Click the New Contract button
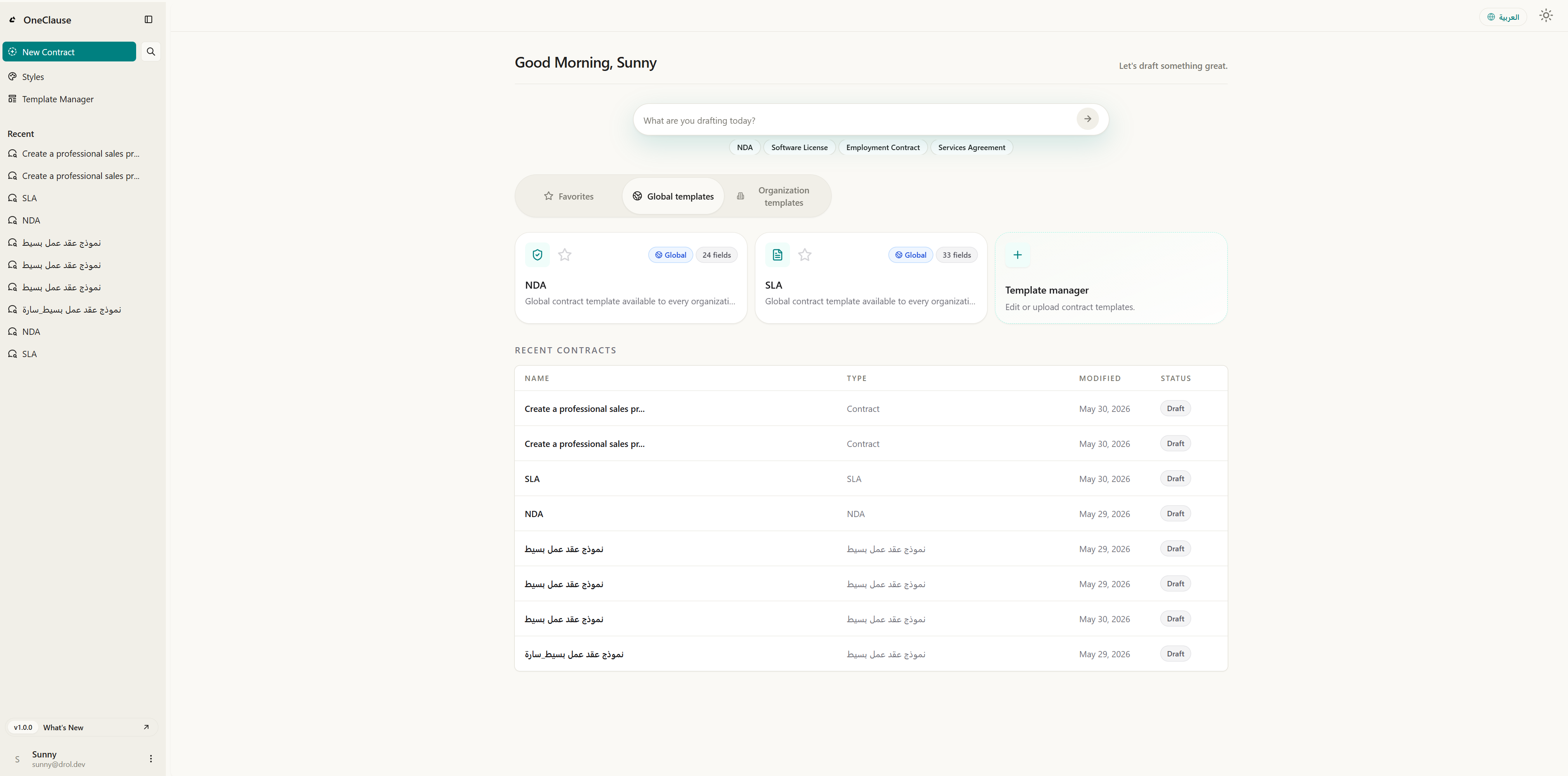The height and width of the screenshot is (776, 1568). point(69,52)
